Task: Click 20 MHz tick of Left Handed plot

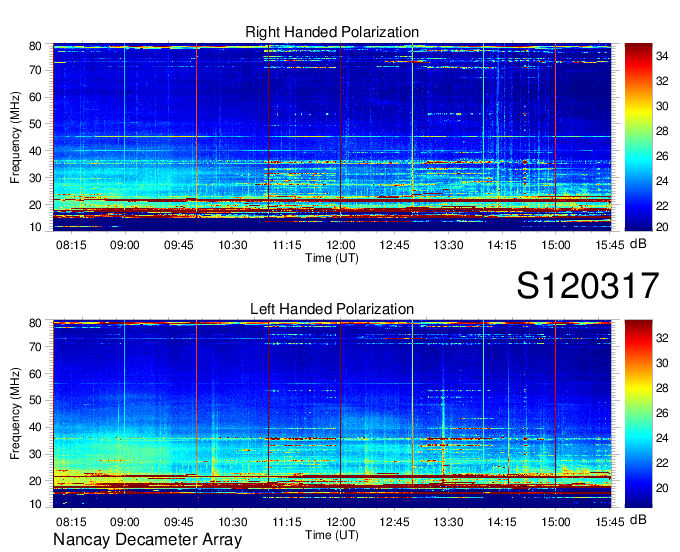Action: coord(35,481)
